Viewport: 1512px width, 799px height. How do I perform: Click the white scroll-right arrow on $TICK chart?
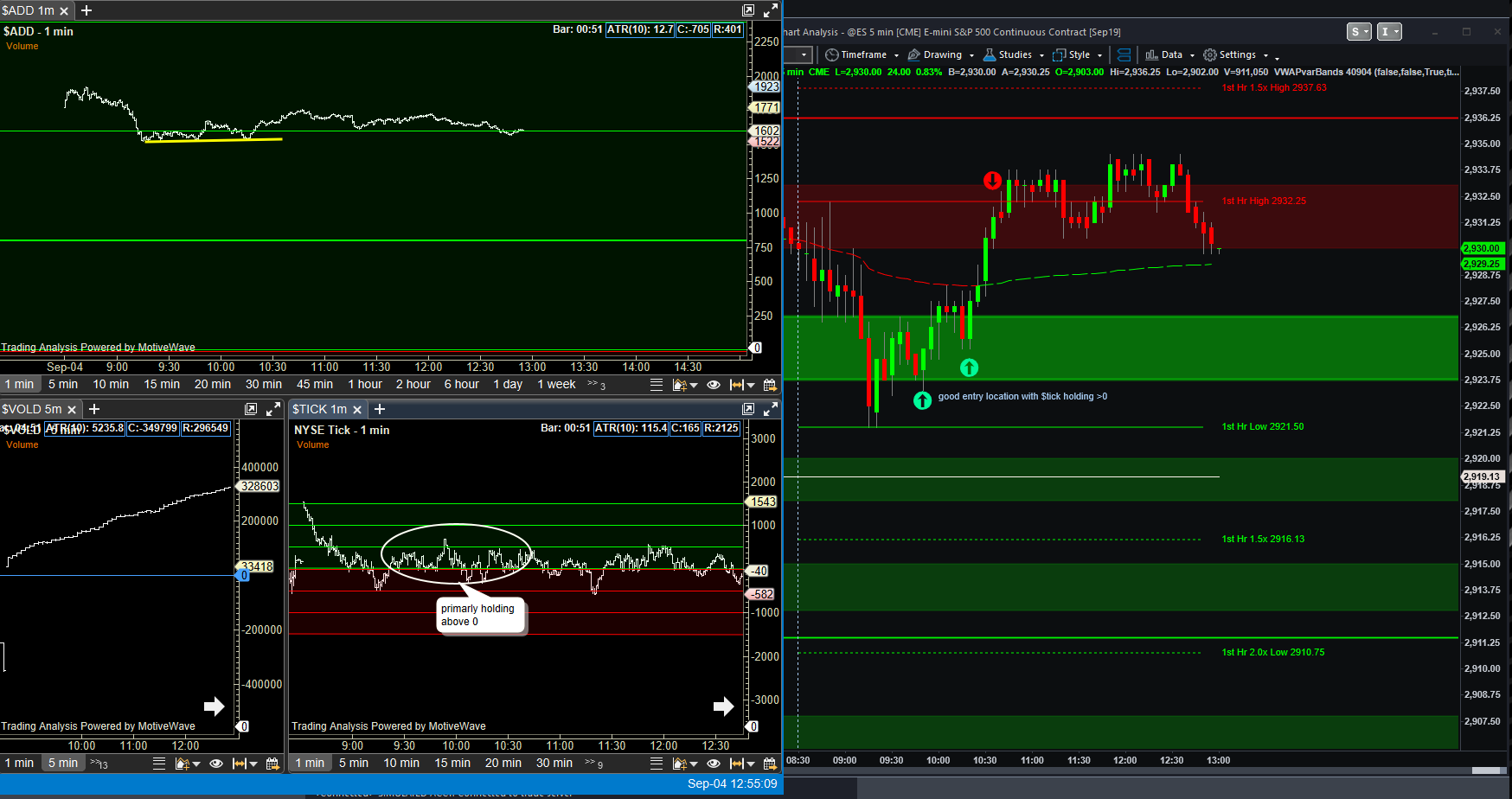[723, 706]
